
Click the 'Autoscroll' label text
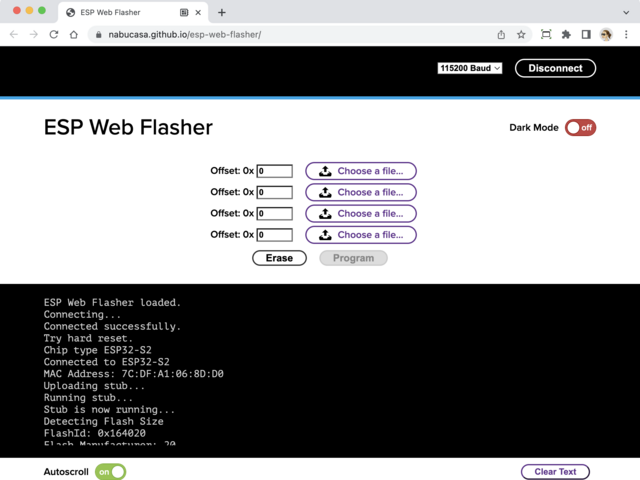click(x=66, y=472)
